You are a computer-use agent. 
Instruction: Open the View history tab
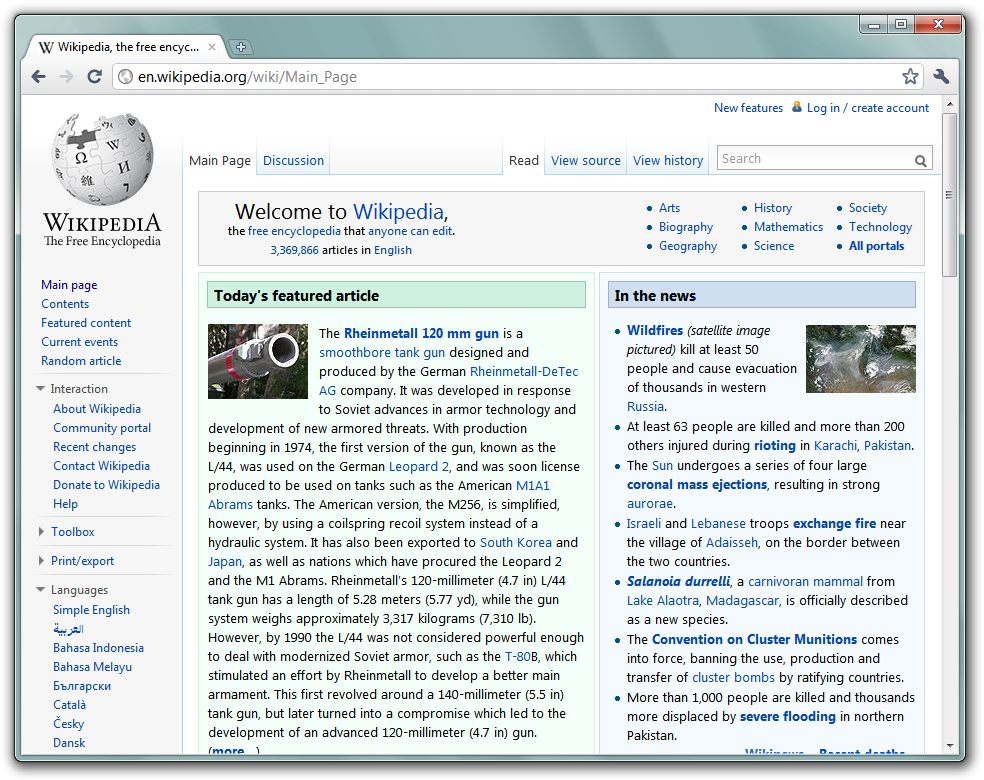pos(667,161)
